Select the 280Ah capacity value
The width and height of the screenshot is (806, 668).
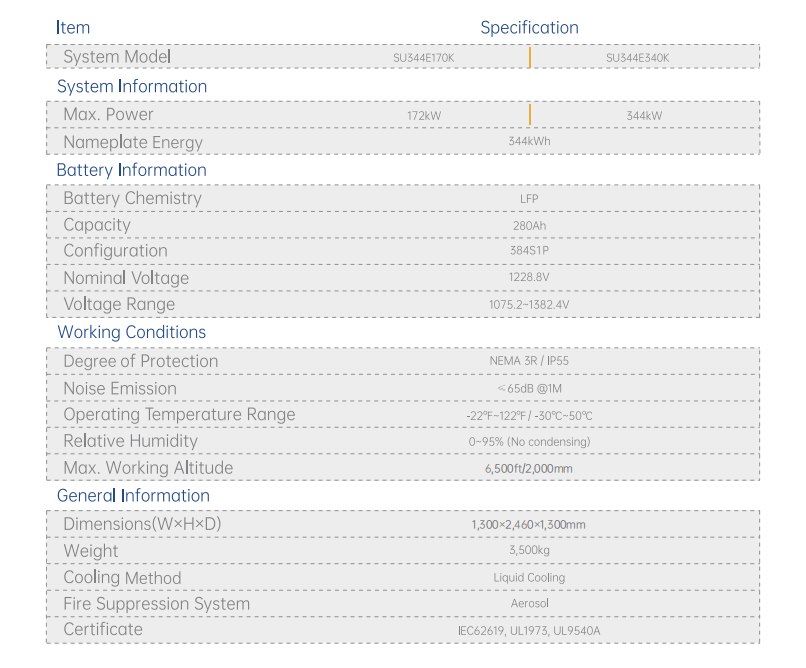(529, 226)
